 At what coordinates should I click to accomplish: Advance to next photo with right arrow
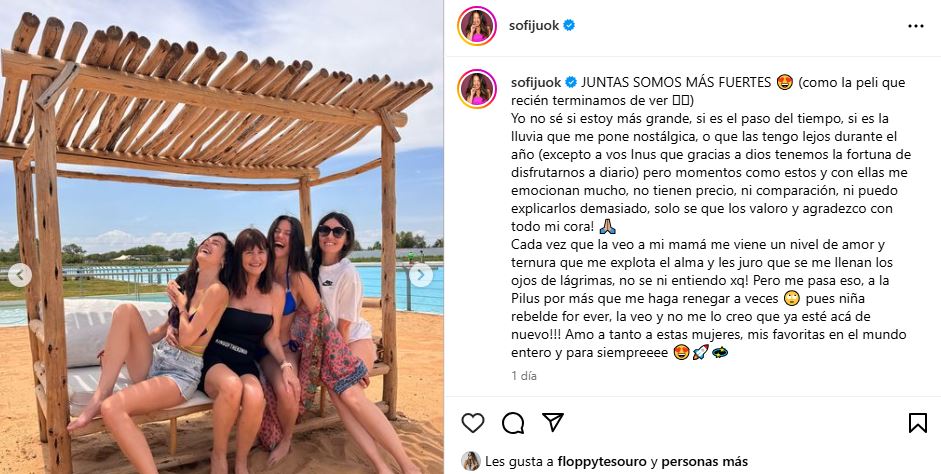[x=421, y=275]
